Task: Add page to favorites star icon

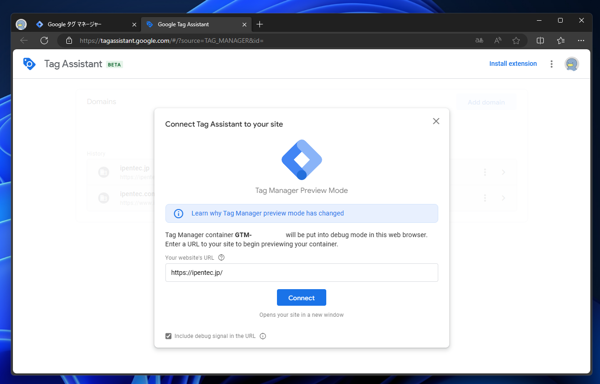Action: (516, 41)
